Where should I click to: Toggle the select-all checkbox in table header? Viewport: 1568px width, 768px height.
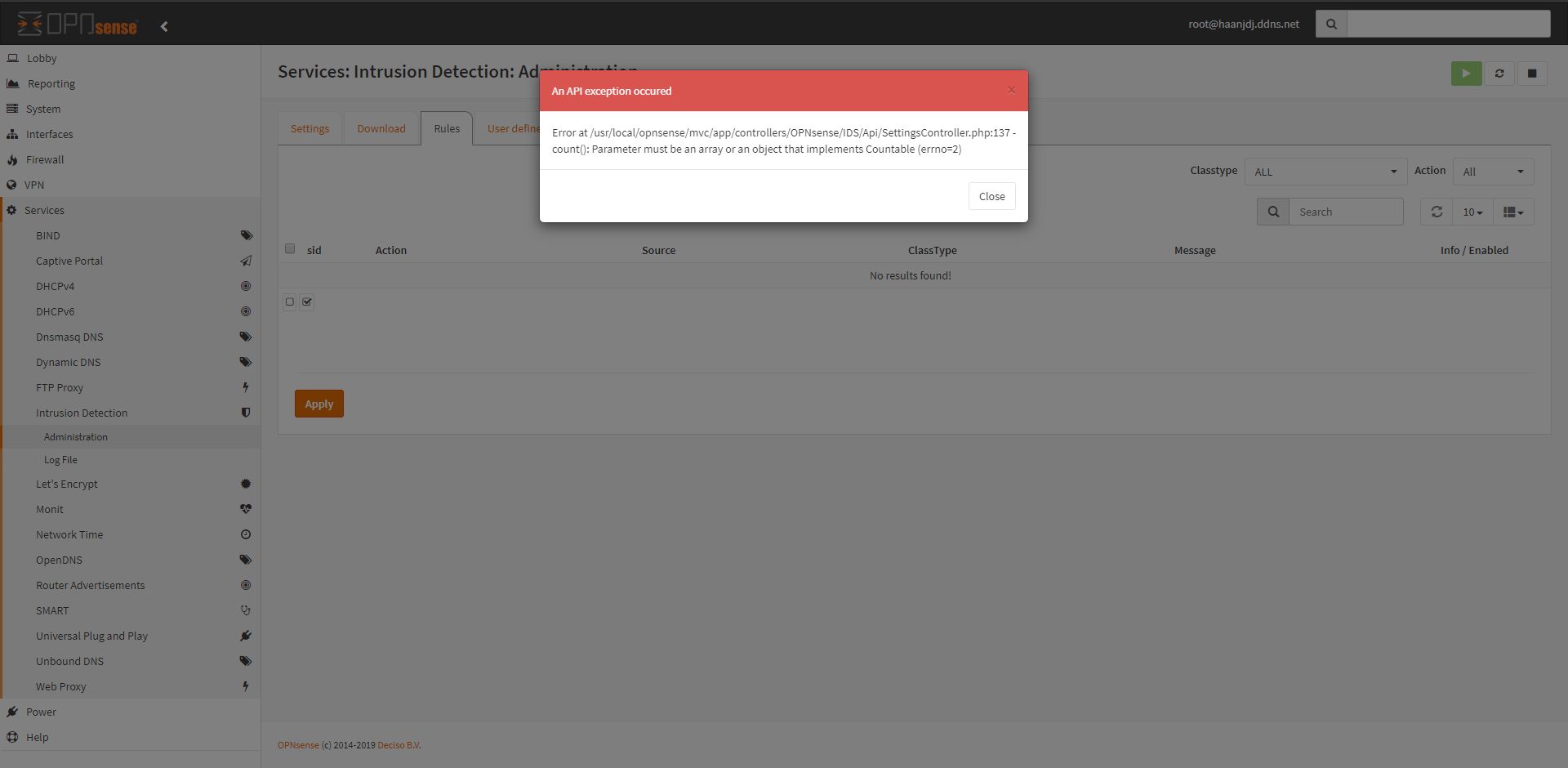(290, 248)
